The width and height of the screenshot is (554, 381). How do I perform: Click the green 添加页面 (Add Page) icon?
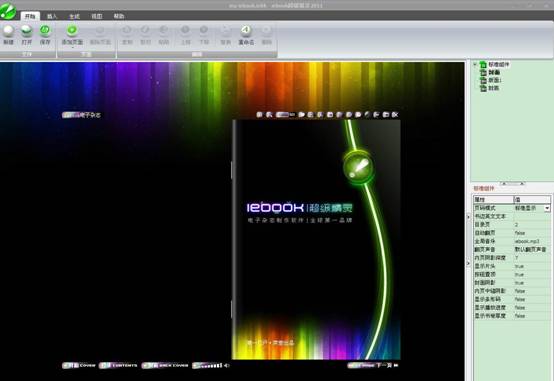point(72,31)
